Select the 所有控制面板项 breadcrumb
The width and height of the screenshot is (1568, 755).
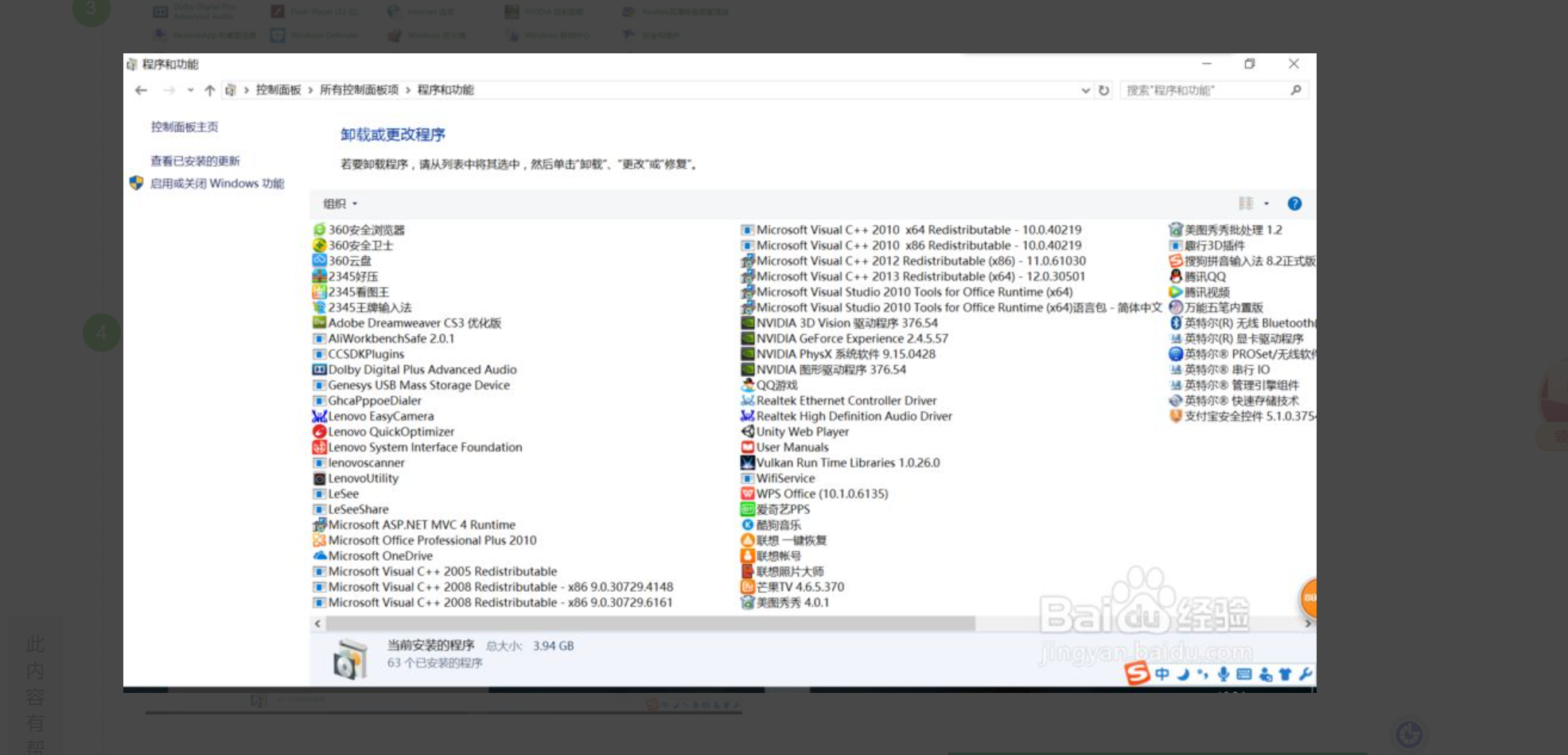click(359, 90)
